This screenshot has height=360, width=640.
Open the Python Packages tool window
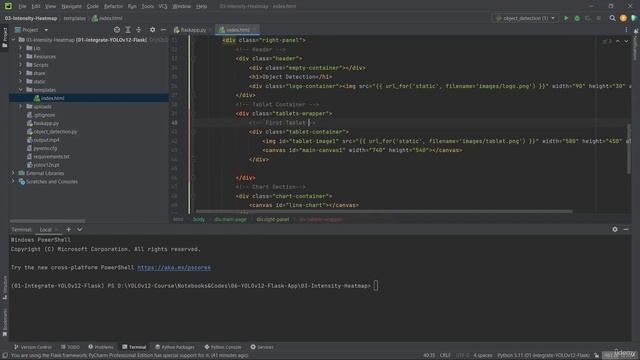pyautogui.click(x=175, y=347)
